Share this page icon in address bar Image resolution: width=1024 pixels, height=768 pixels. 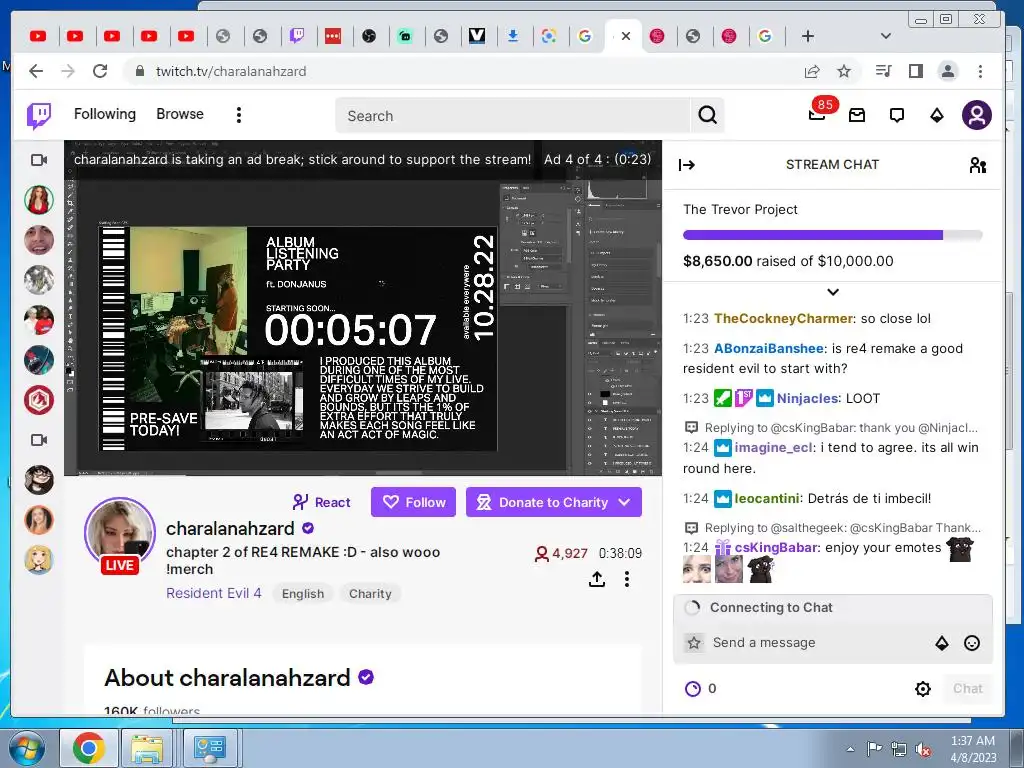tap(812, 71)
